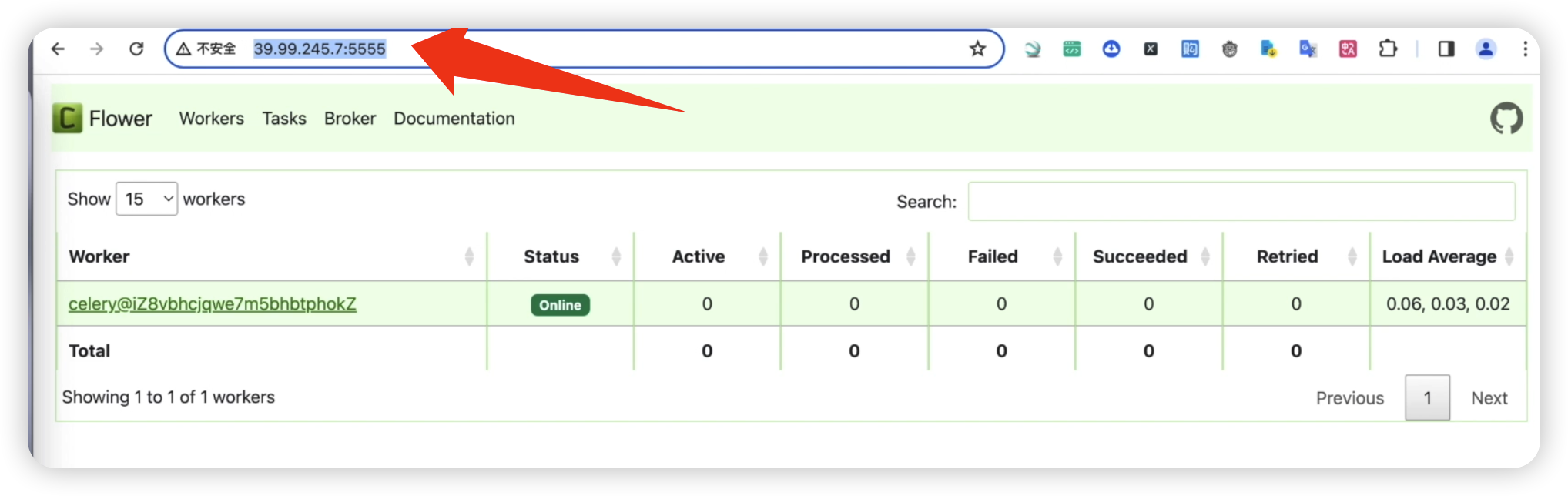Open the browser Extensions puzzle icon
Image resolution: width=1568 pixels, height=496 pixels.
[1388, 49]
